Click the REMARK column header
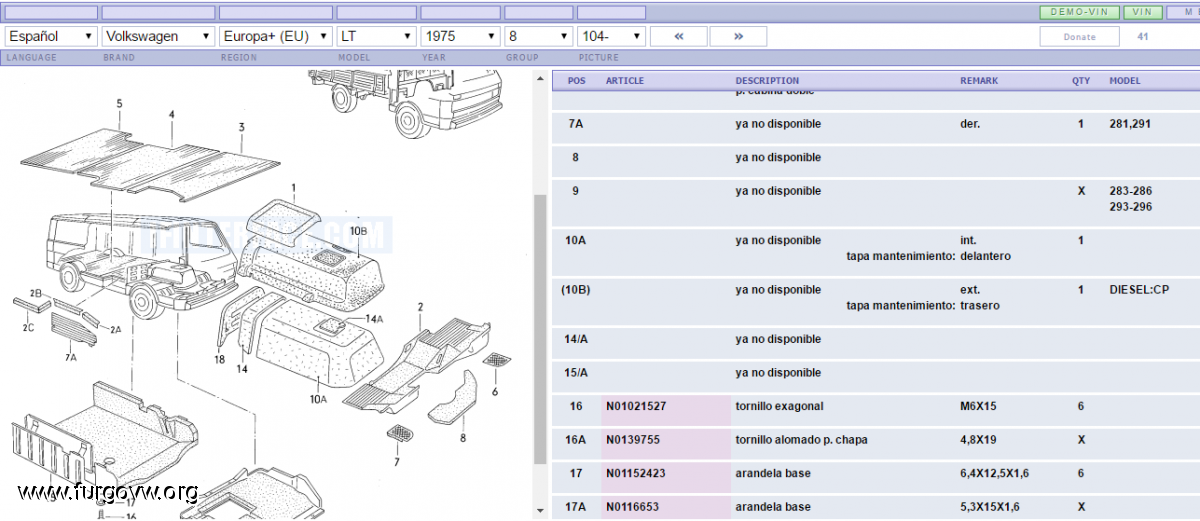This screenshot has height=521, width=1200. point(979,80)
